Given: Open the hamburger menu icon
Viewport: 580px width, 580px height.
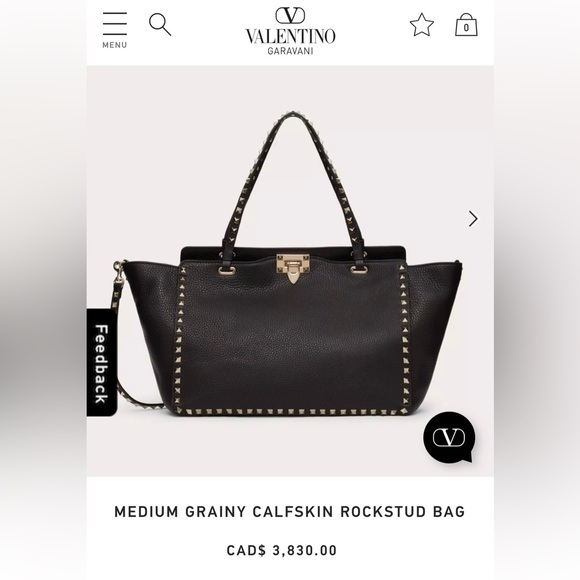Looking at the screenshot, I should (x=115, y=24).
